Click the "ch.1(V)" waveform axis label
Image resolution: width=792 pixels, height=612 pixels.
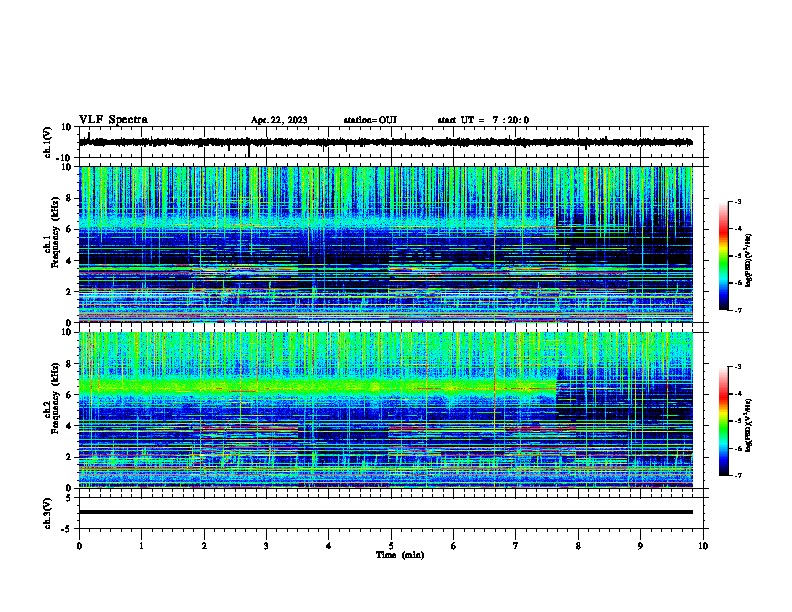pos(48,142)
